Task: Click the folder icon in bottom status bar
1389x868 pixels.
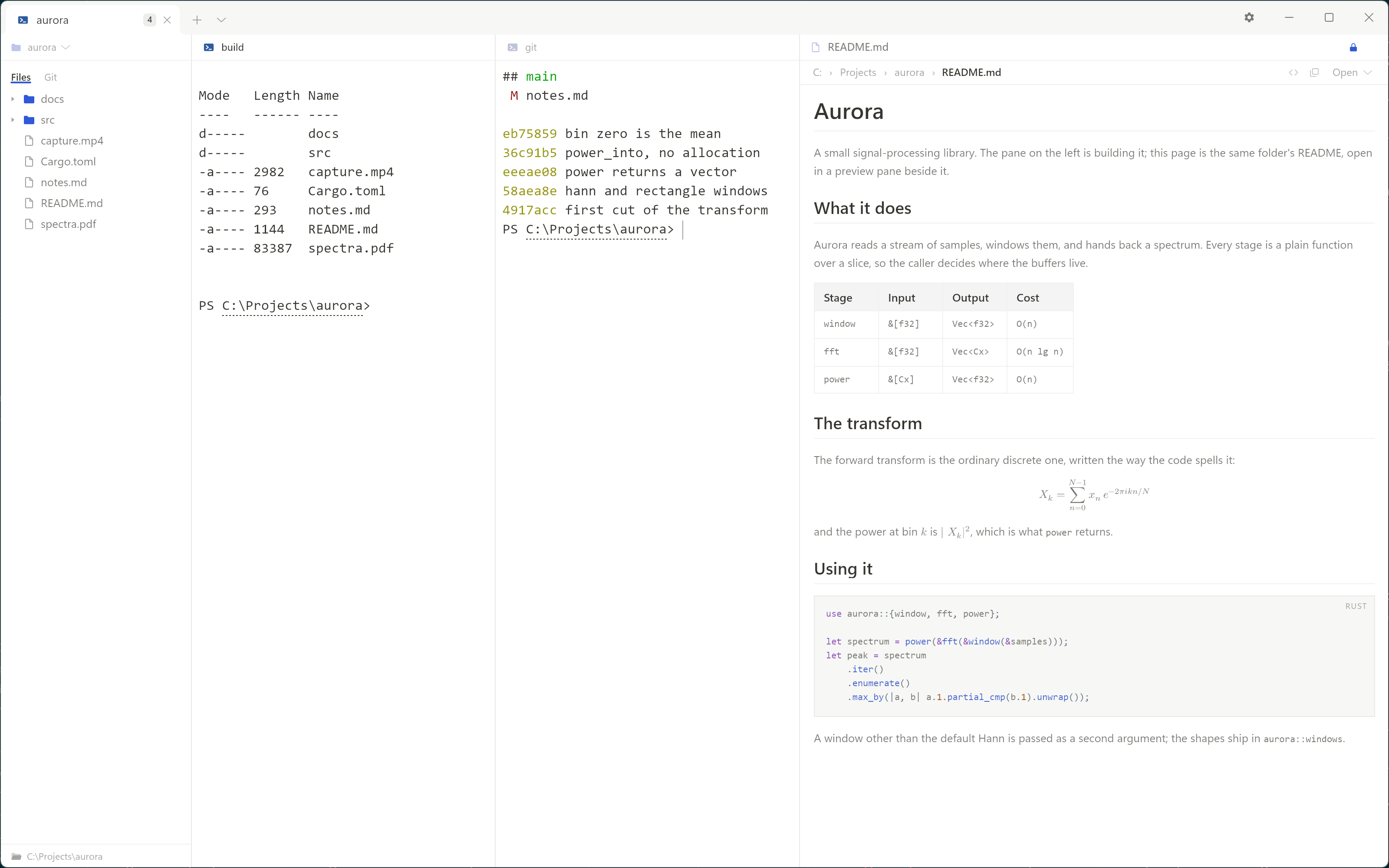Action: 16,857
